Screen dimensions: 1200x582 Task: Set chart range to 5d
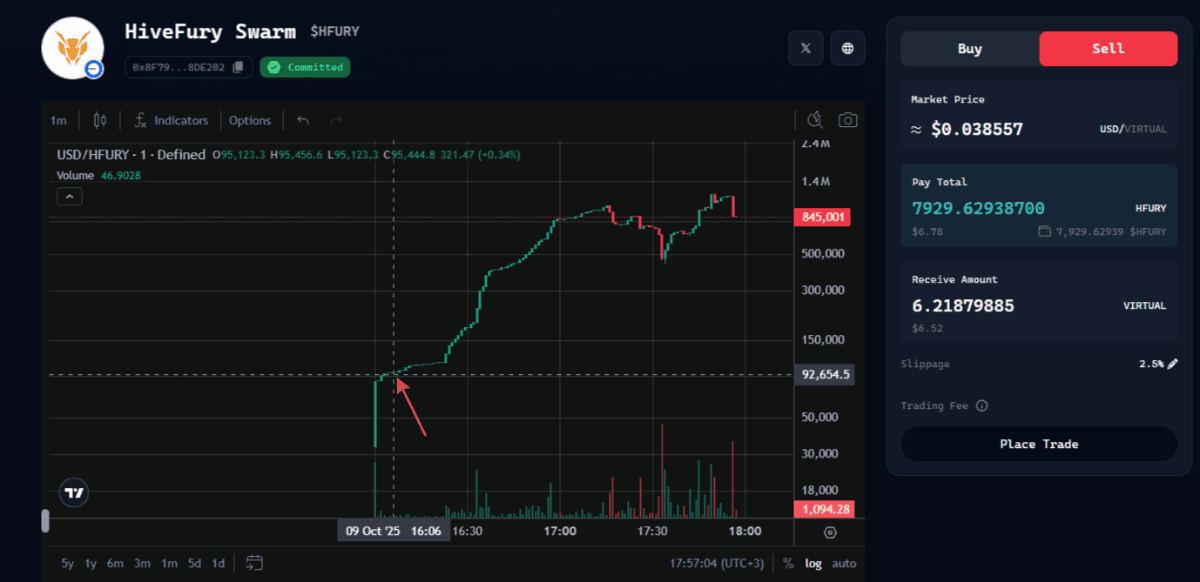194,563
